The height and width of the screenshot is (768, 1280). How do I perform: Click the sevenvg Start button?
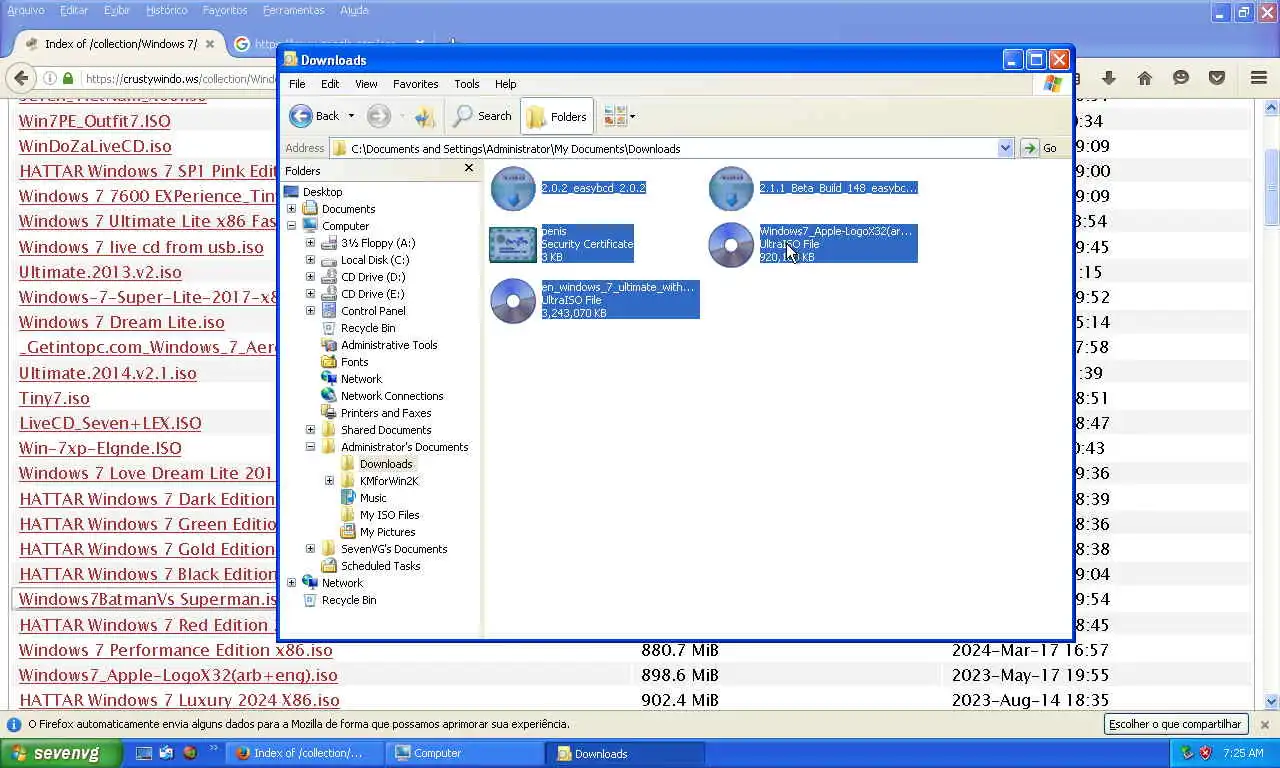(60, 753)
